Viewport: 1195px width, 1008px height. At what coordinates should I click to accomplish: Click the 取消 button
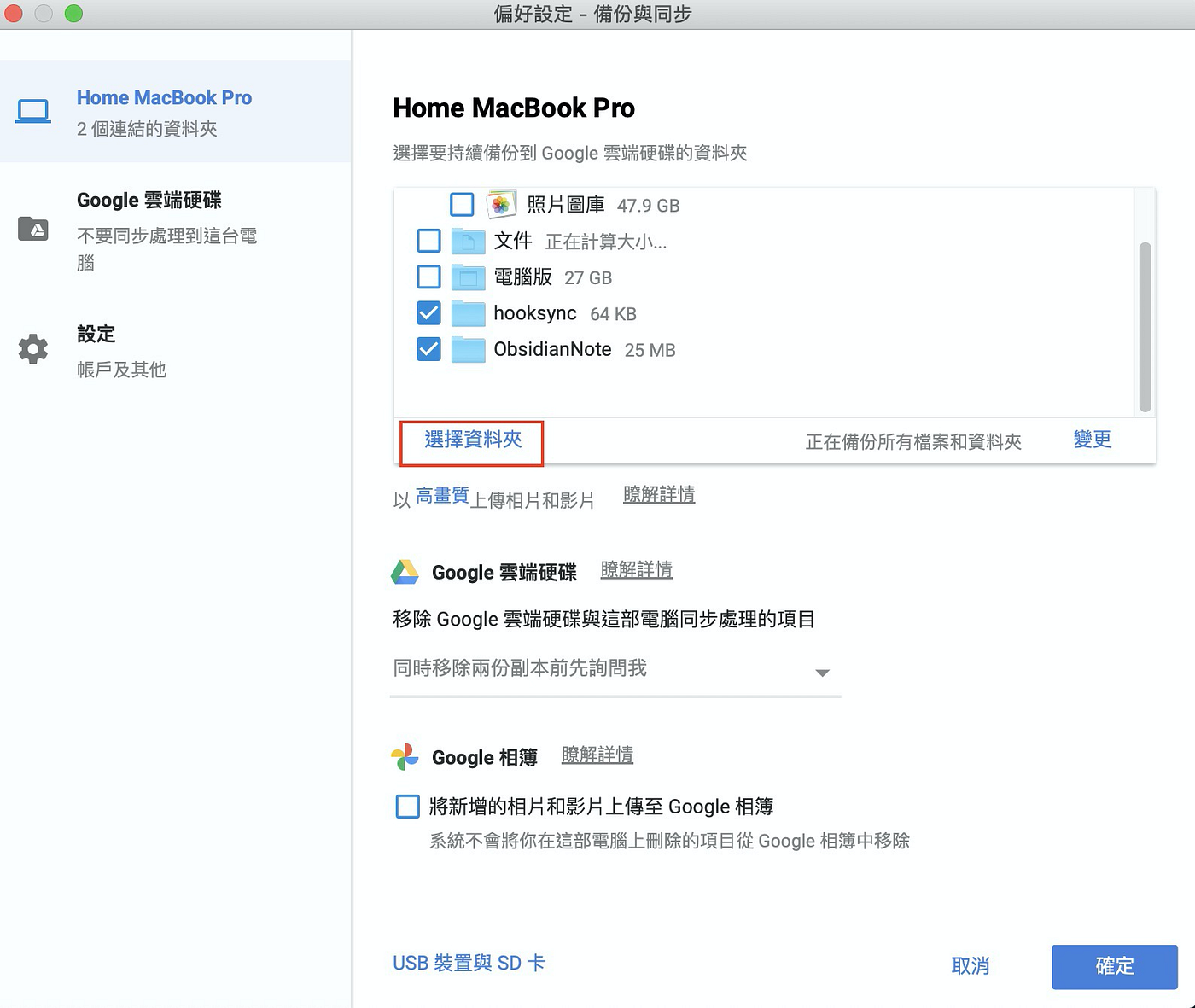click(971, 966)
